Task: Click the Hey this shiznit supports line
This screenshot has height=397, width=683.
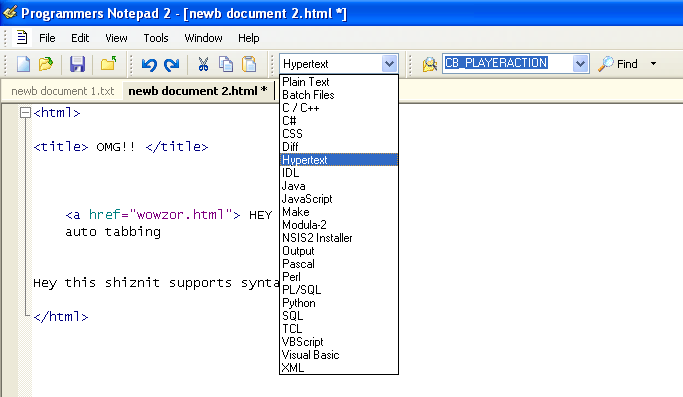Action: 156,283
